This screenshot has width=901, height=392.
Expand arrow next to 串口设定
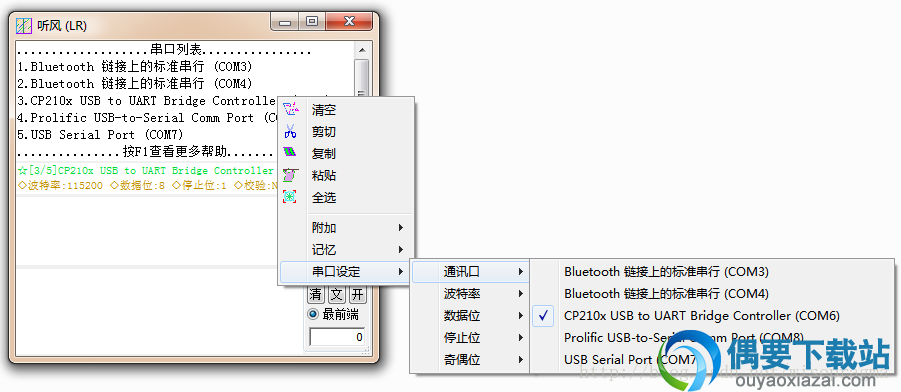(401, 272)
